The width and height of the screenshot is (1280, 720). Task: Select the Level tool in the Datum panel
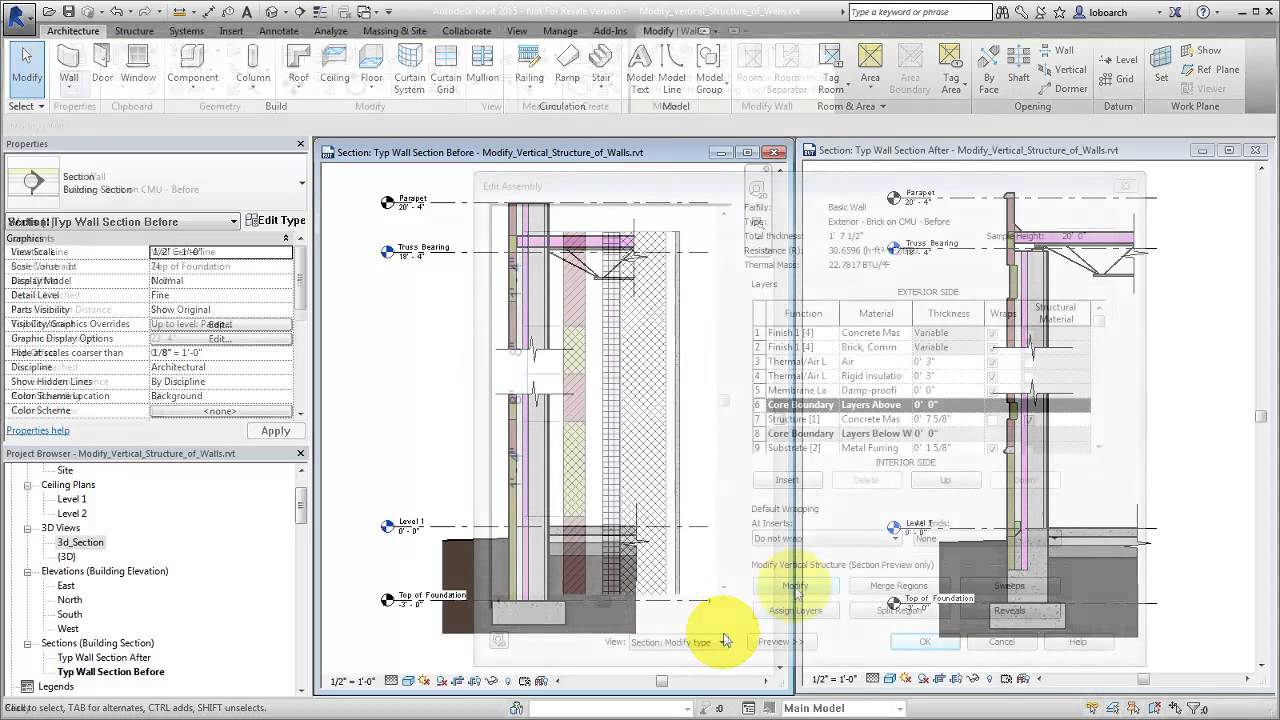pyautogui.click(x=1117, y=60)
